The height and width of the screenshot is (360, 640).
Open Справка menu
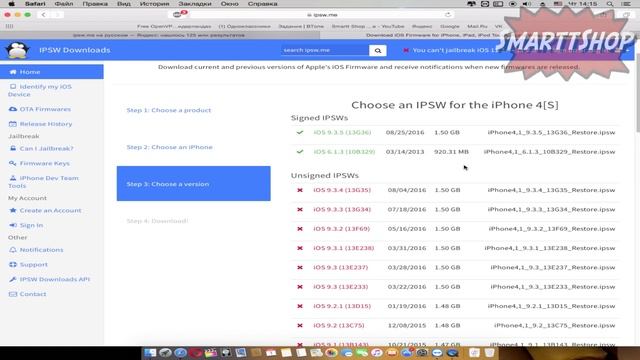point(262,4)
